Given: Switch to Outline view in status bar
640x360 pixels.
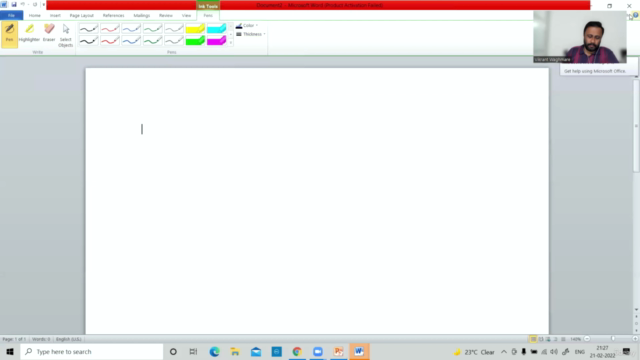Looking at the screenshot, I should tap(556, 339).
